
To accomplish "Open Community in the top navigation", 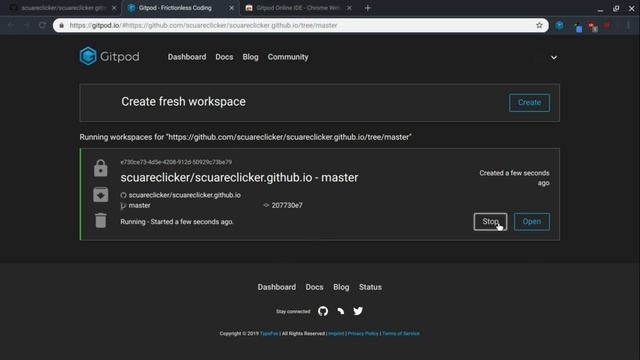I will pyautogui.click(x=288, y=57).
